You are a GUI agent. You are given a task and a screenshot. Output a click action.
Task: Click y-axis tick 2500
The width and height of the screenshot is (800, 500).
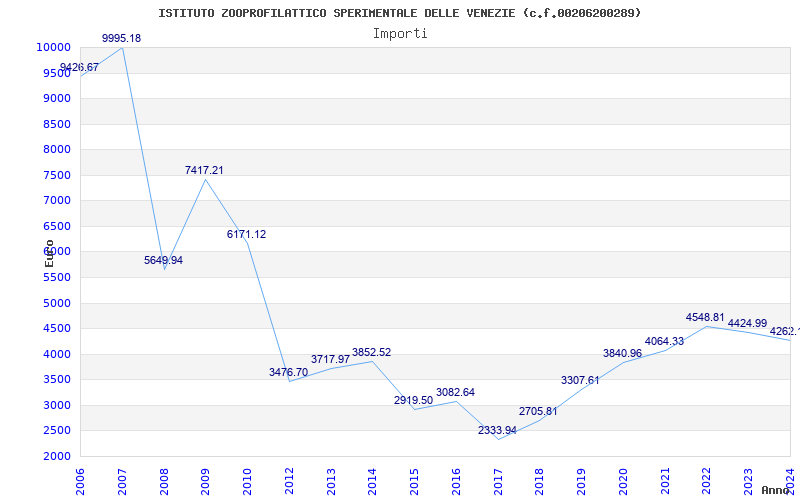[56, 431]
